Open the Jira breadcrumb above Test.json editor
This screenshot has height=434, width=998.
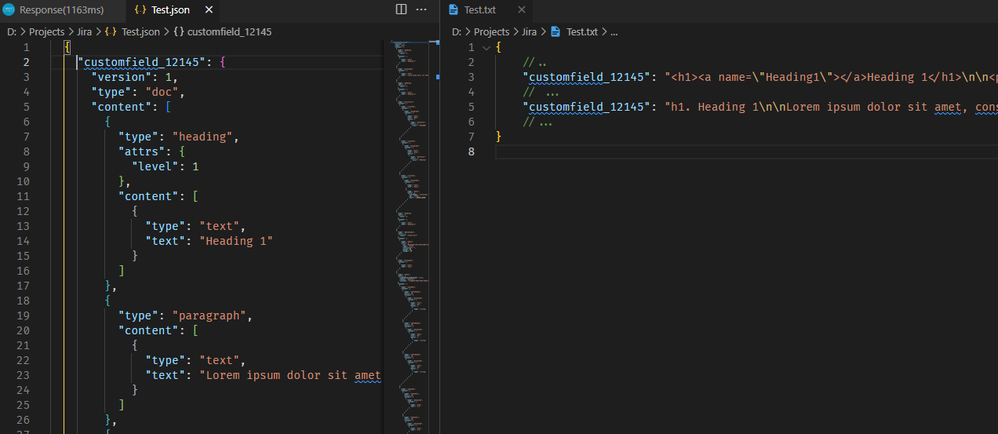84,32
